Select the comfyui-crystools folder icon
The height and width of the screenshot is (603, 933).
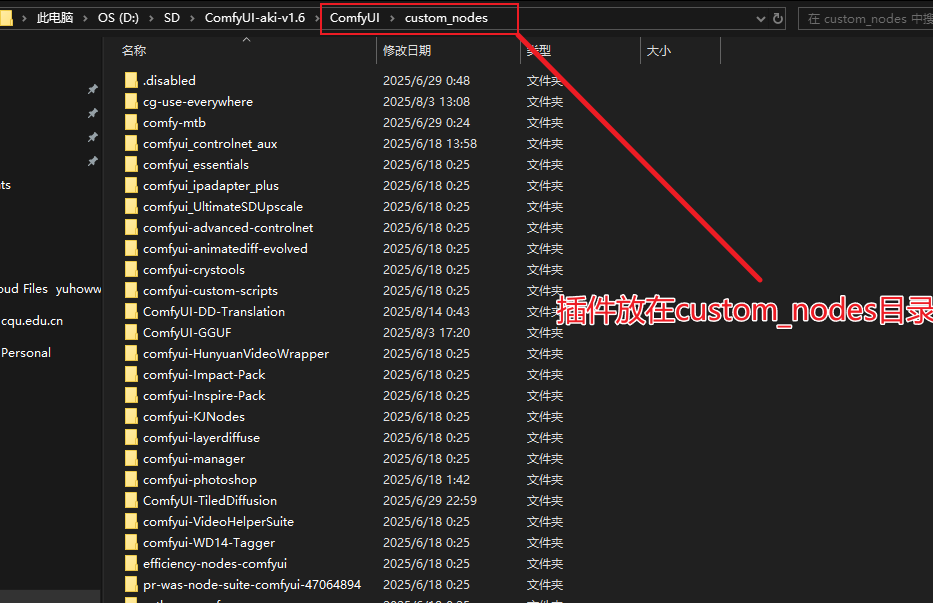tap(132, 270)
